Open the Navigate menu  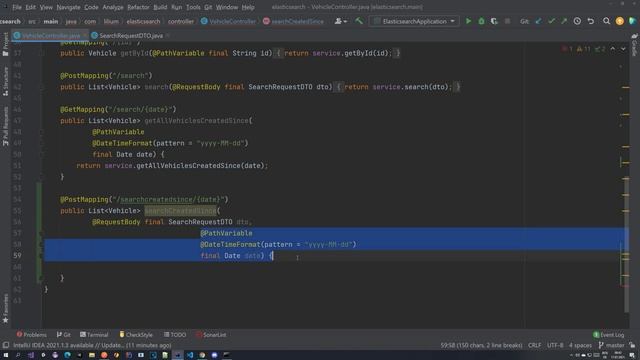68,7
